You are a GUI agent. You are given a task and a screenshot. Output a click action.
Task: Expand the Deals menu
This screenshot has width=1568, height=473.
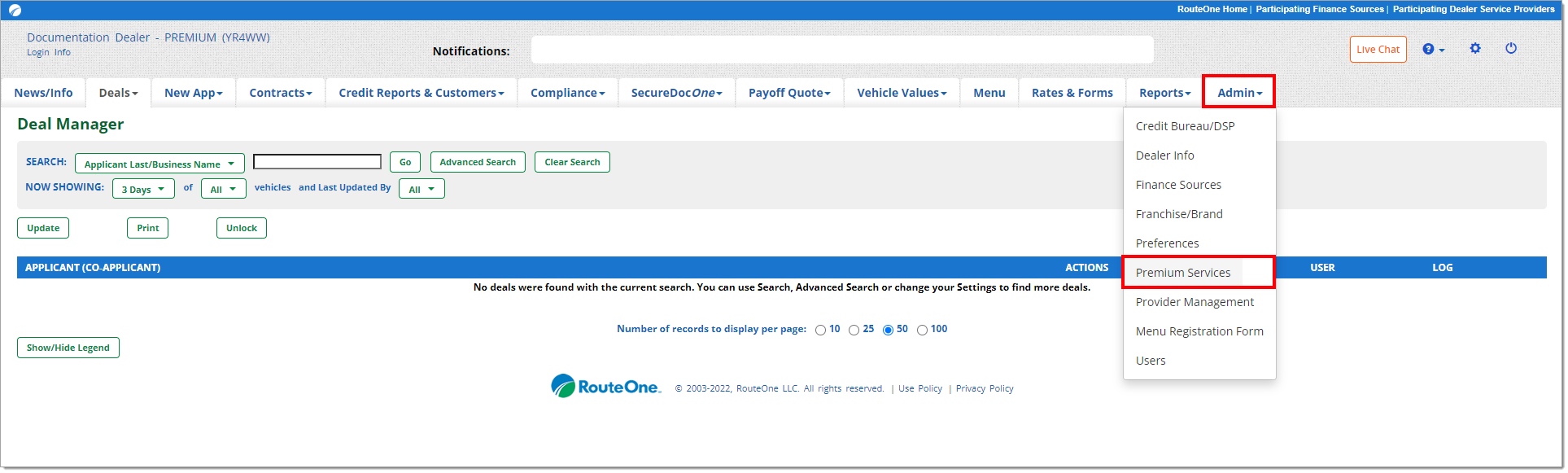click(119, 93)
